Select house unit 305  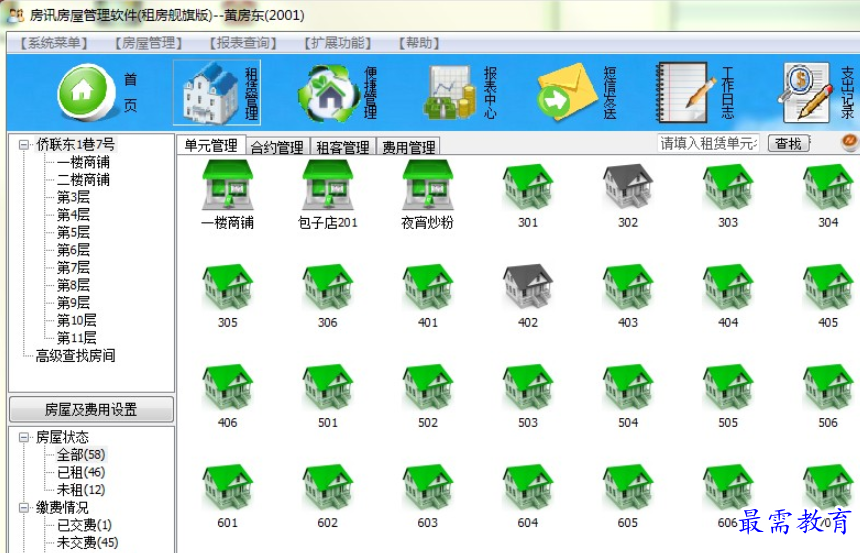click(228, 287)
